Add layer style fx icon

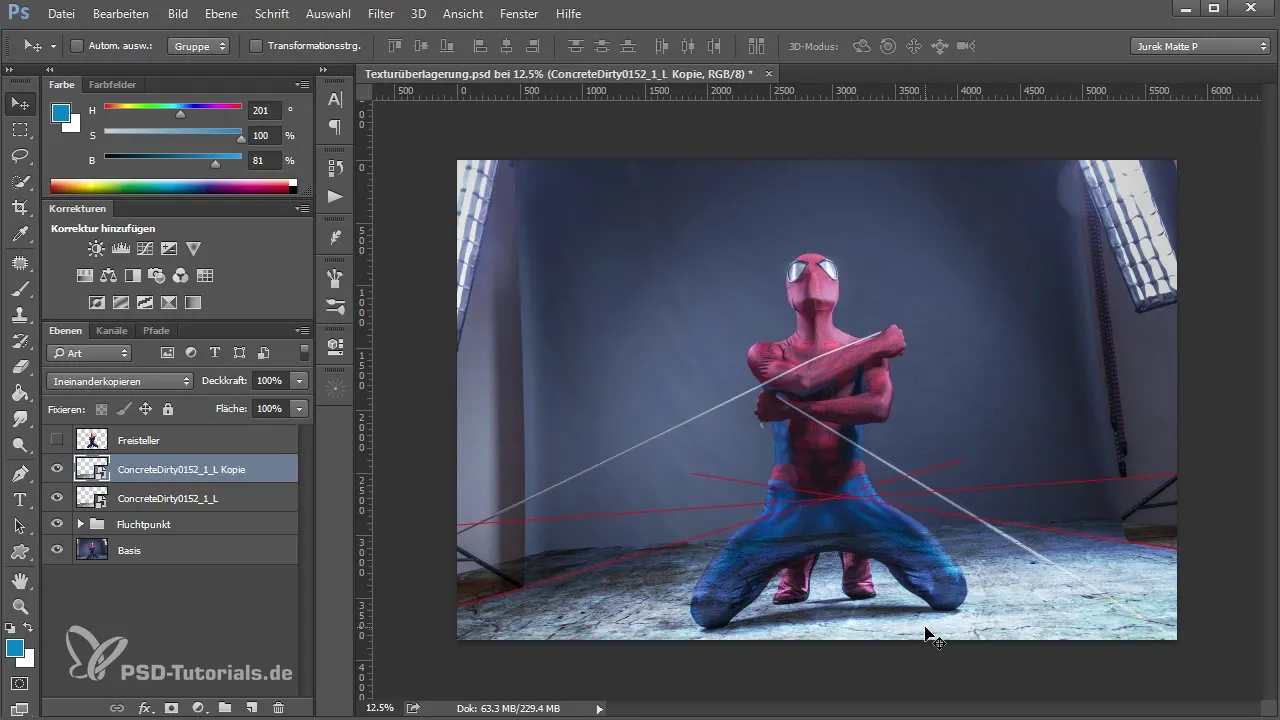click(x=145, y=708)
